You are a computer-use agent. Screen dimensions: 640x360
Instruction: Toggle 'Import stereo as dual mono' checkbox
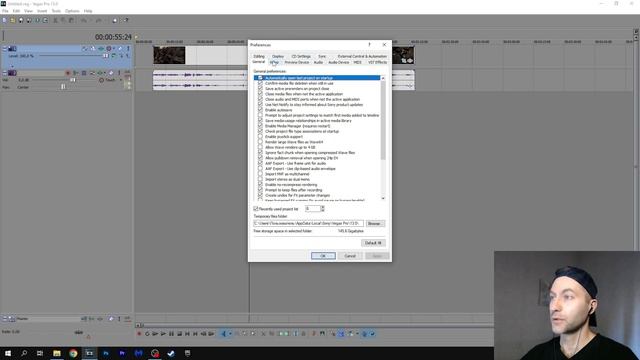coord(260,179)
